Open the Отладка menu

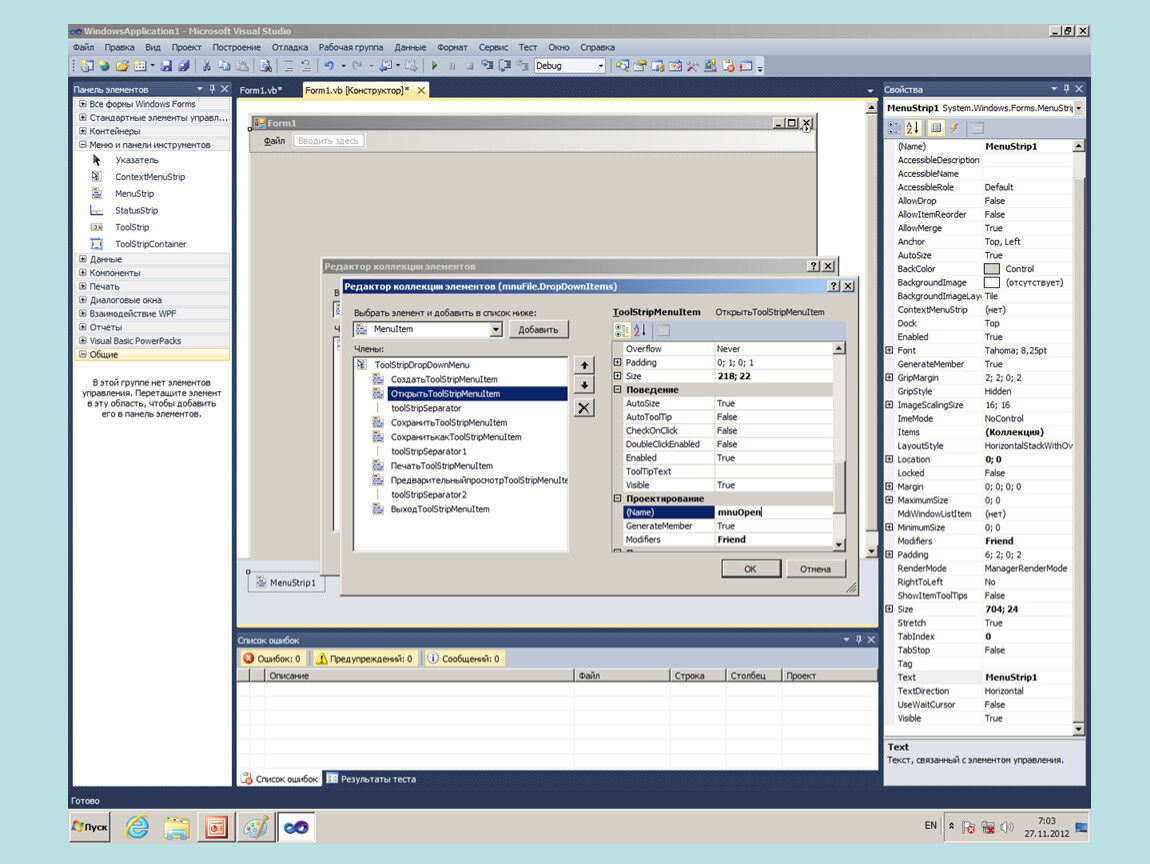coord(290,47)
